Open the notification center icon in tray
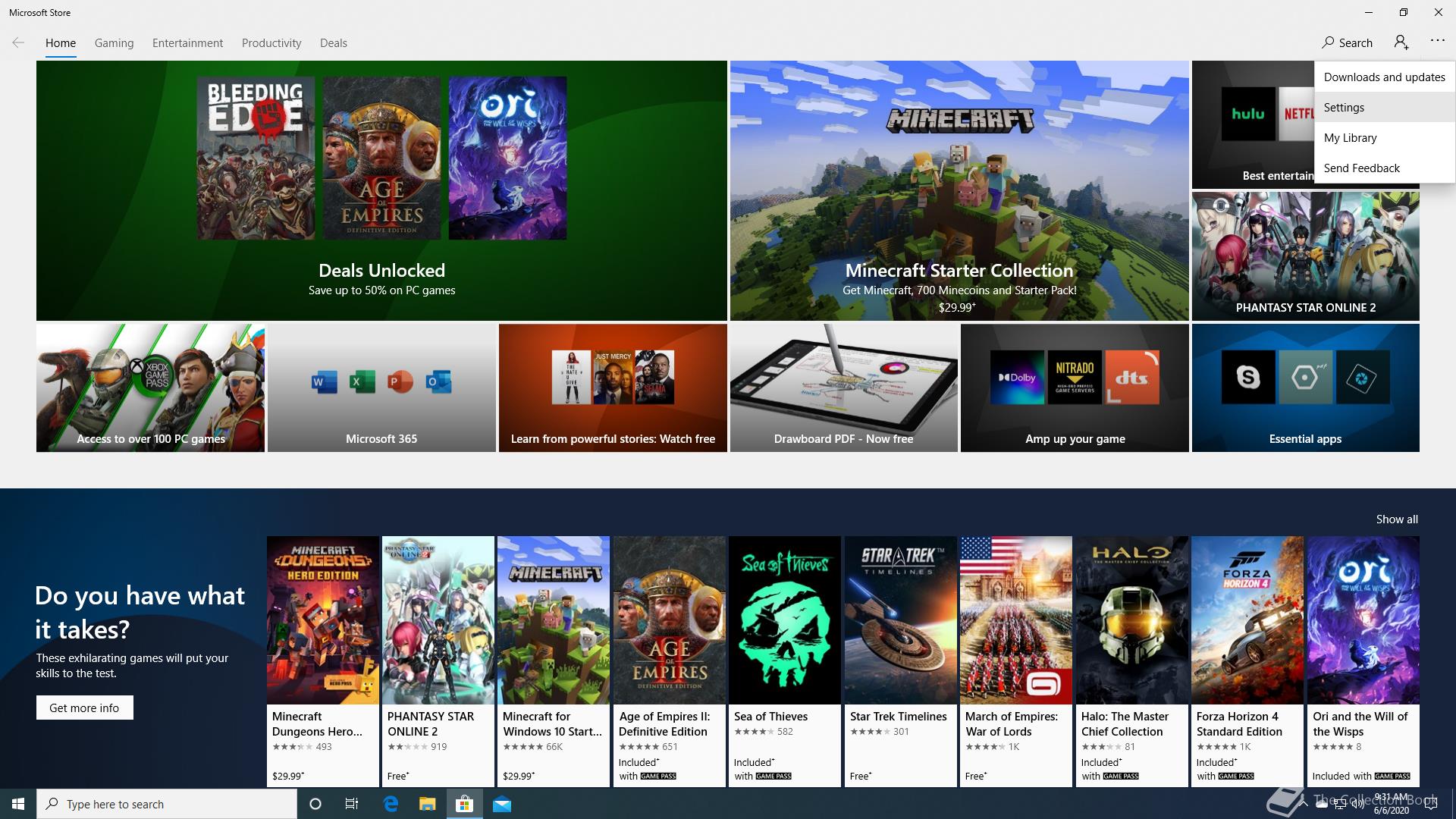 coord(1431,804)
